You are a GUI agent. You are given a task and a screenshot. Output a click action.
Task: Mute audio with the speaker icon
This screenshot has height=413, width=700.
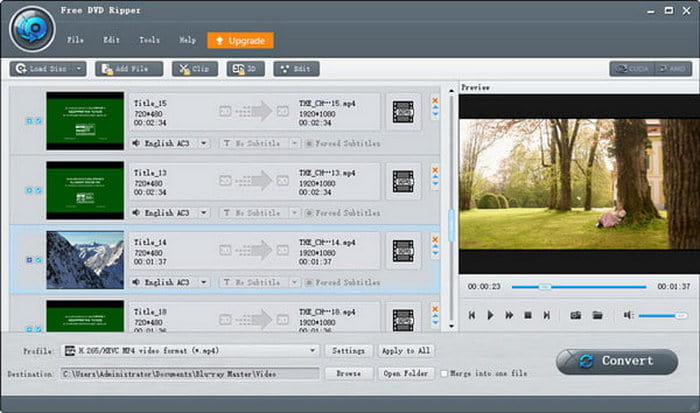628,315
